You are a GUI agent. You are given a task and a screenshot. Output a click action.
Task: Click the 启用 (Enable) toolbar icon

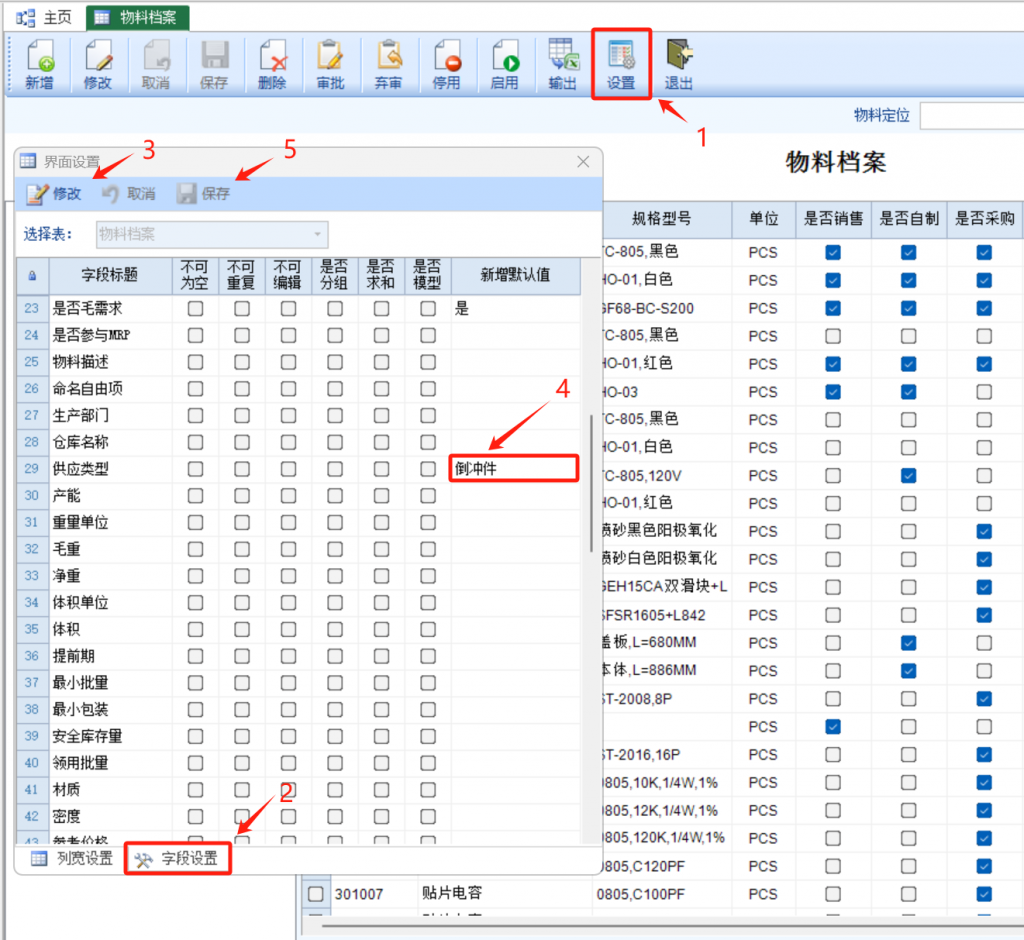point(504,64)
